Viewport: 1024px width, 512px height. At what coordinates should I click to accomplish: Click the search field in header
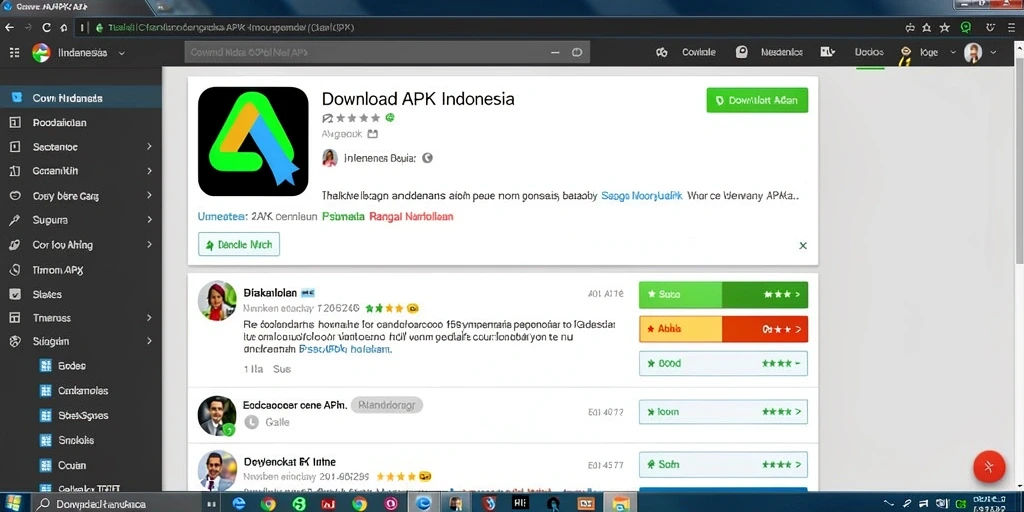387,52
